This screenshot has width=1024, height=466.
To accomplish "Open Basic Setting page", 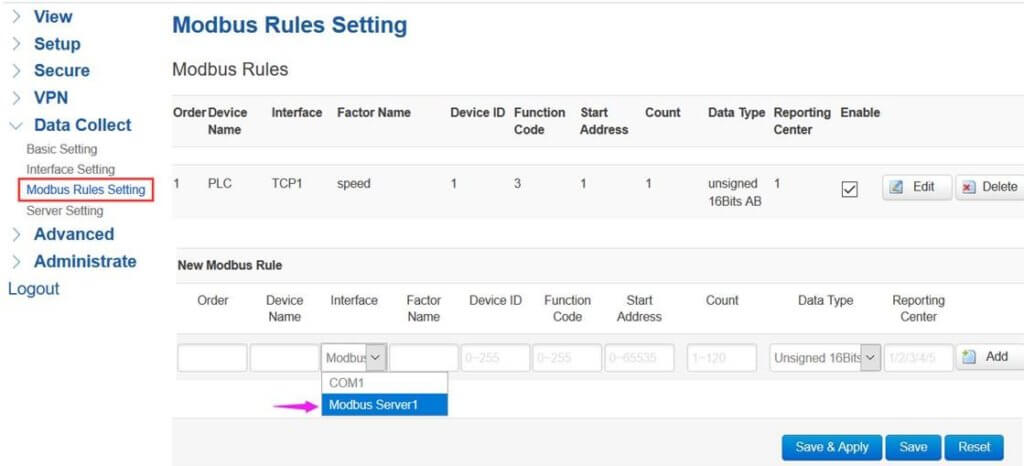I will [62, 149].
